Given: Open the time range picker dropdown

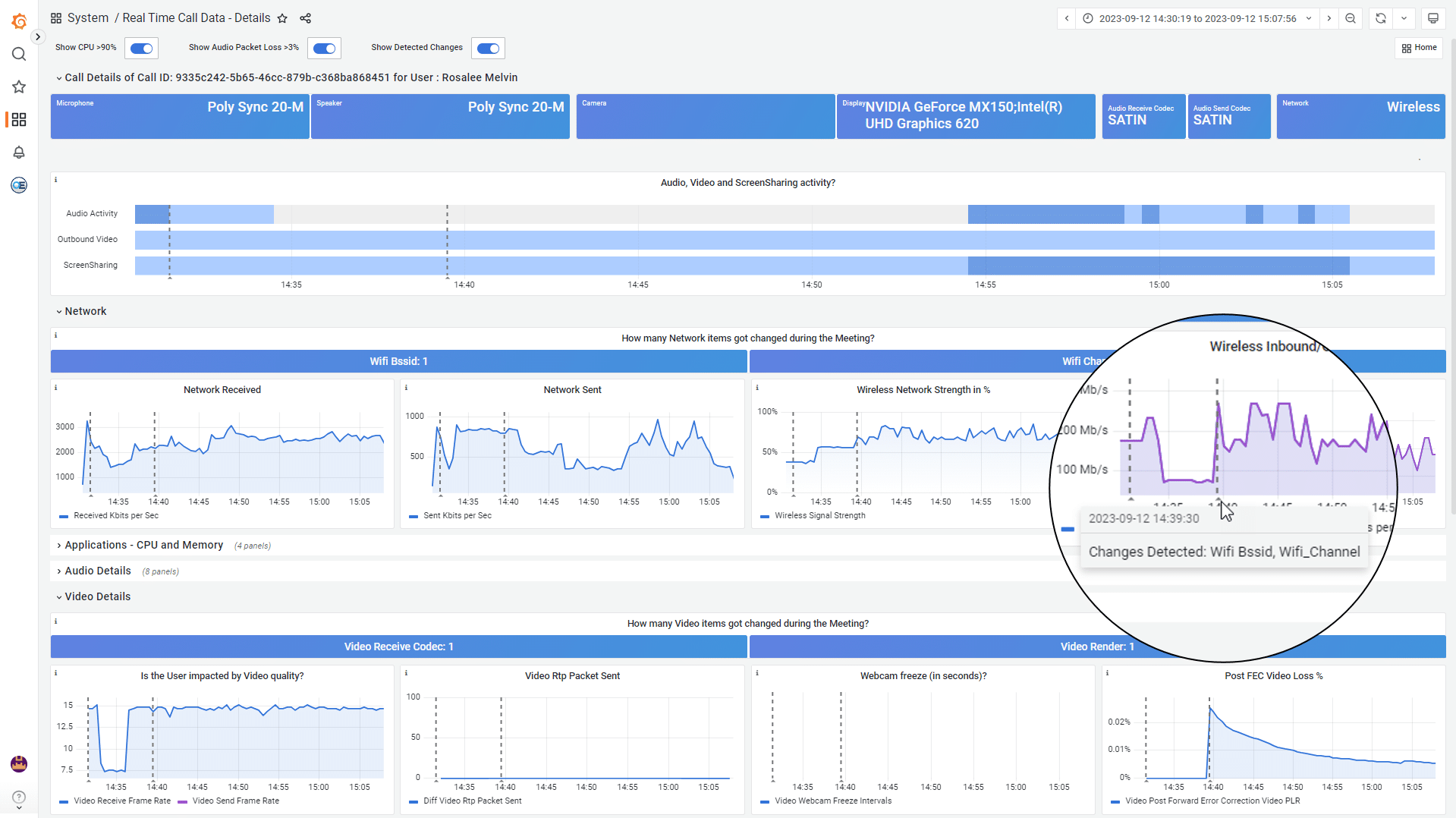Looking at the screenshot, I should pos(1197,18).
